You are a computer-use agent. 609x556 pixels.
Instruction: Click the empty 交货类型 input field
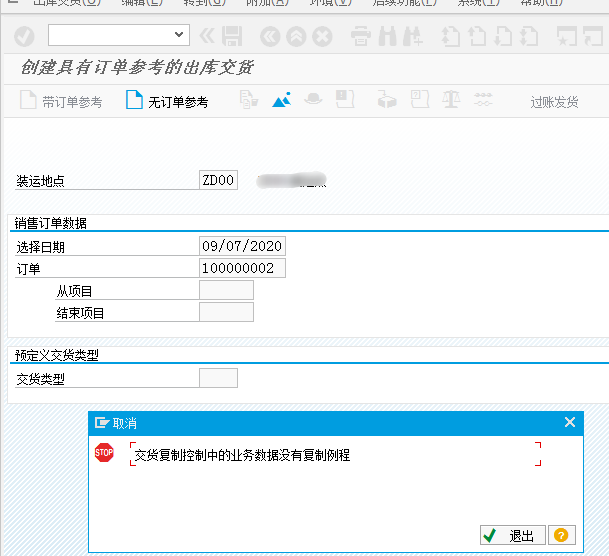tap(218, 378)
